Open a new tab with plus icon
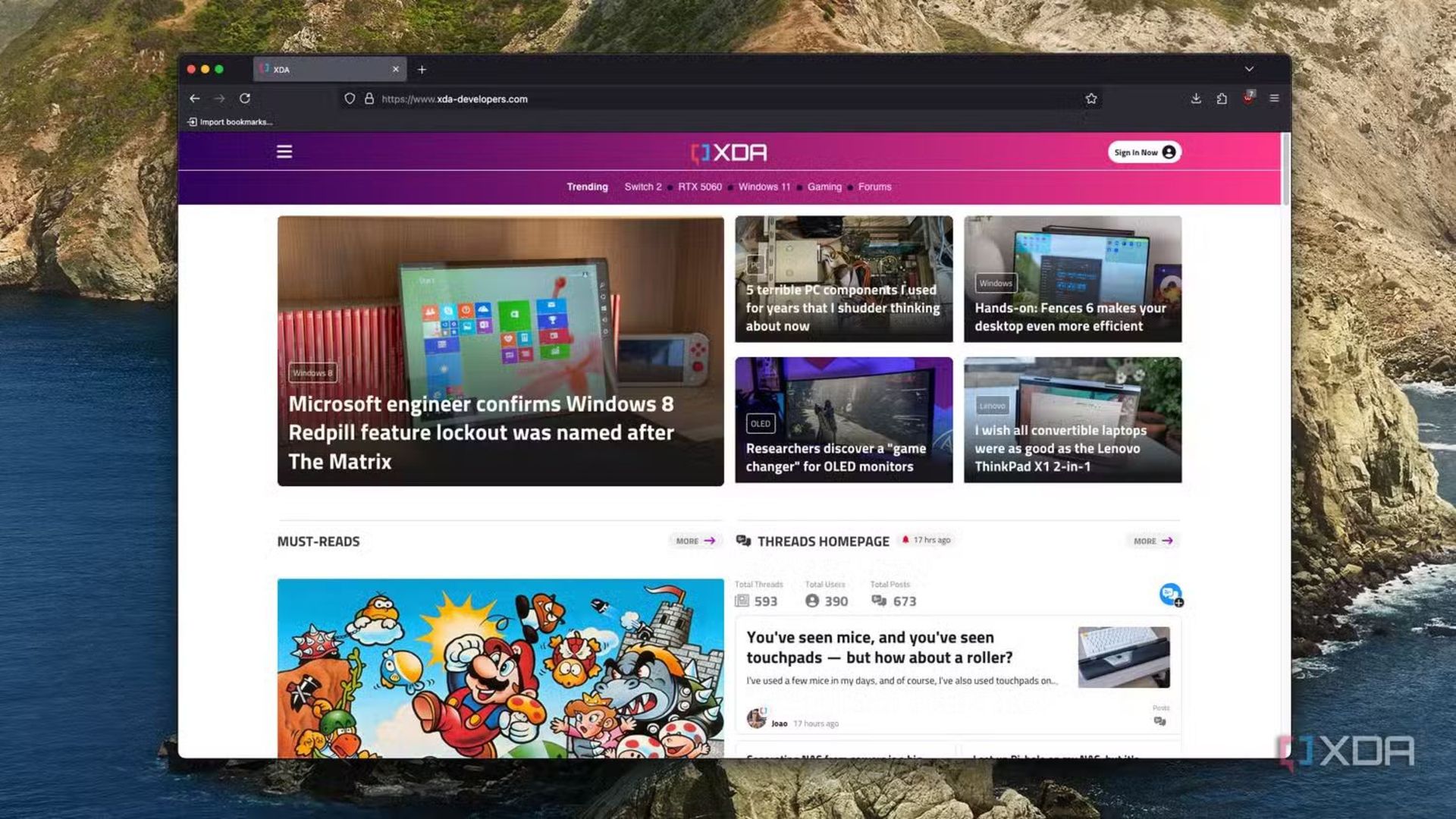This screenshot has width=1456, height=819. click(x=422, y=70)
